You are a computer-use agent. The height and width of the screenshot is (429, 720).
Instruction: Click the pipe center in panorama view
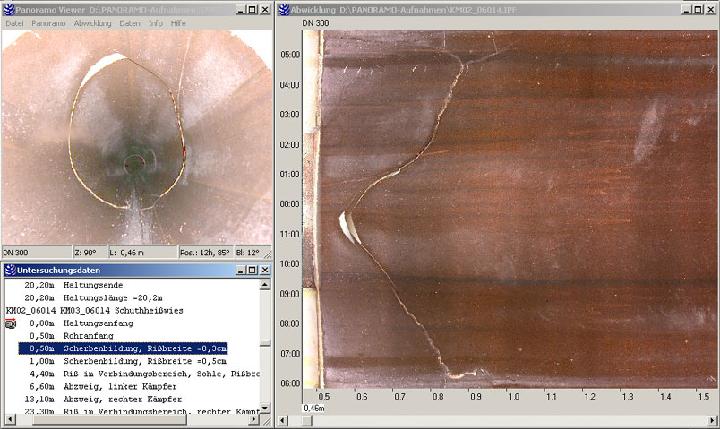(134, 163)
